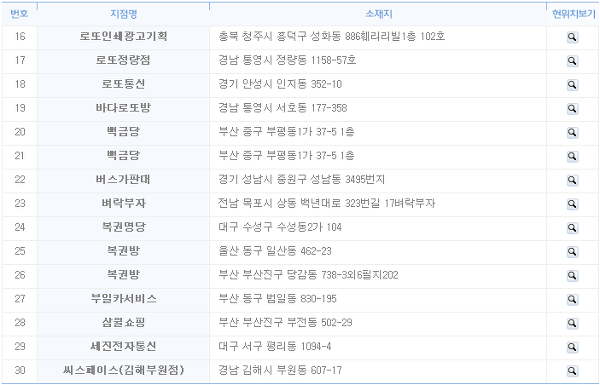This screenshot has height=385, width=600.
Task: Click address 부산 동구 범일동 830-195
Action: point(277,299)
